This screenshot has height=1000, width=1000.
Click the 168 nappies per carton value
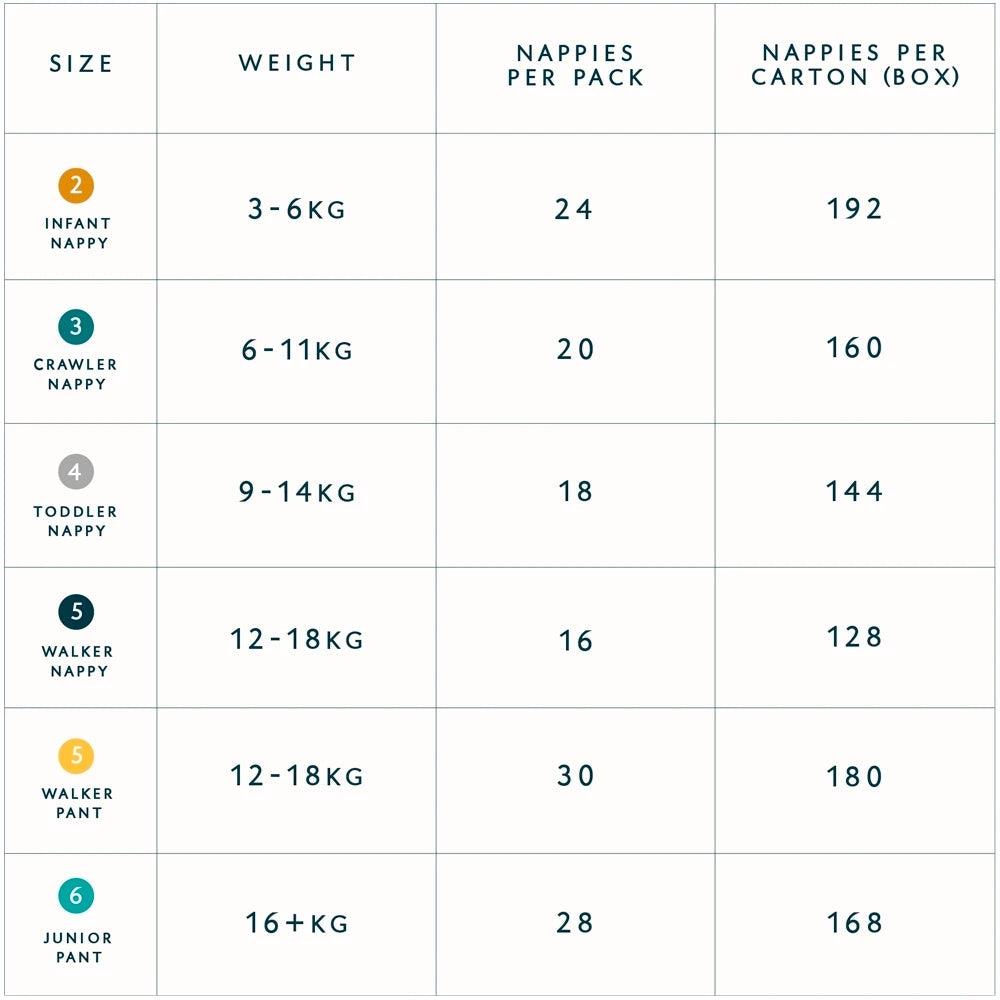coord(855,922)
